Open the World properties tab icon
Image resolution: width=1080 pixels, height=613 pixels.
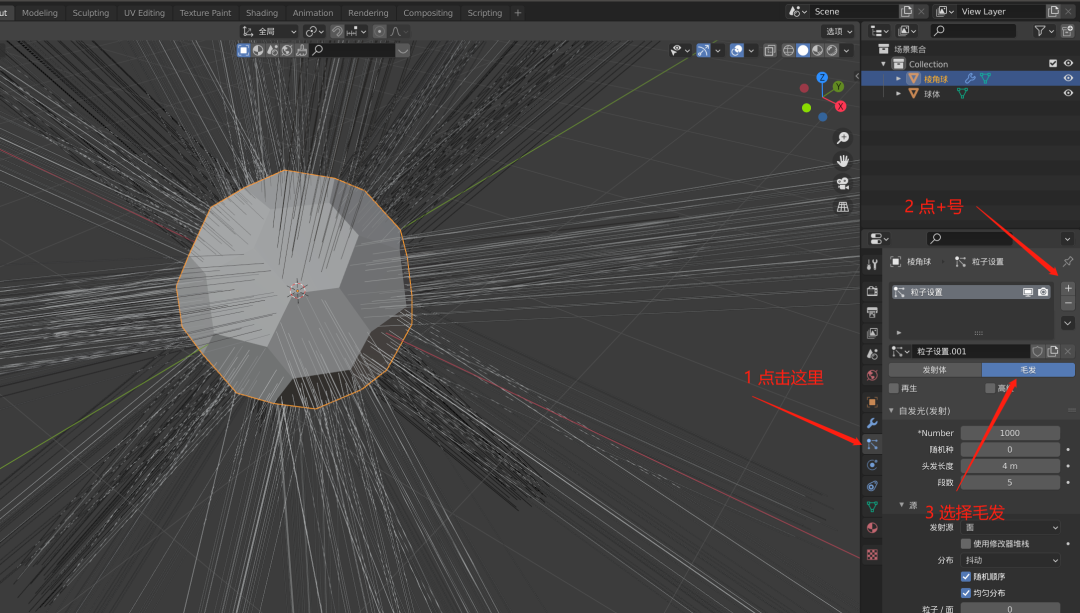[872, 375]
